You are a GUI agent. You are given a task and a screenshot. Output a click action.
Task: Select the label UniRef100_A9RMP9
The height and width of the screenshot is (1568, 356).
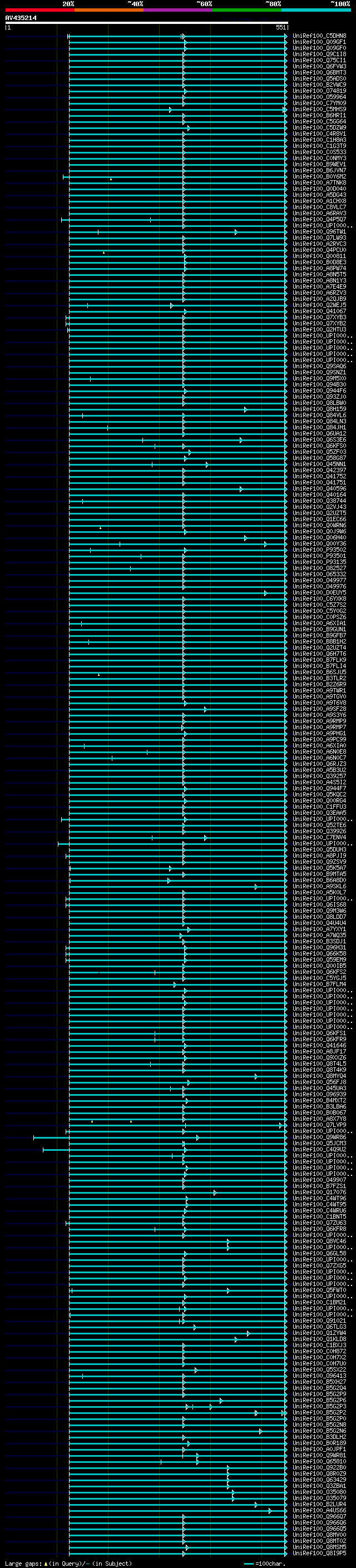click(x=319, y=721)
